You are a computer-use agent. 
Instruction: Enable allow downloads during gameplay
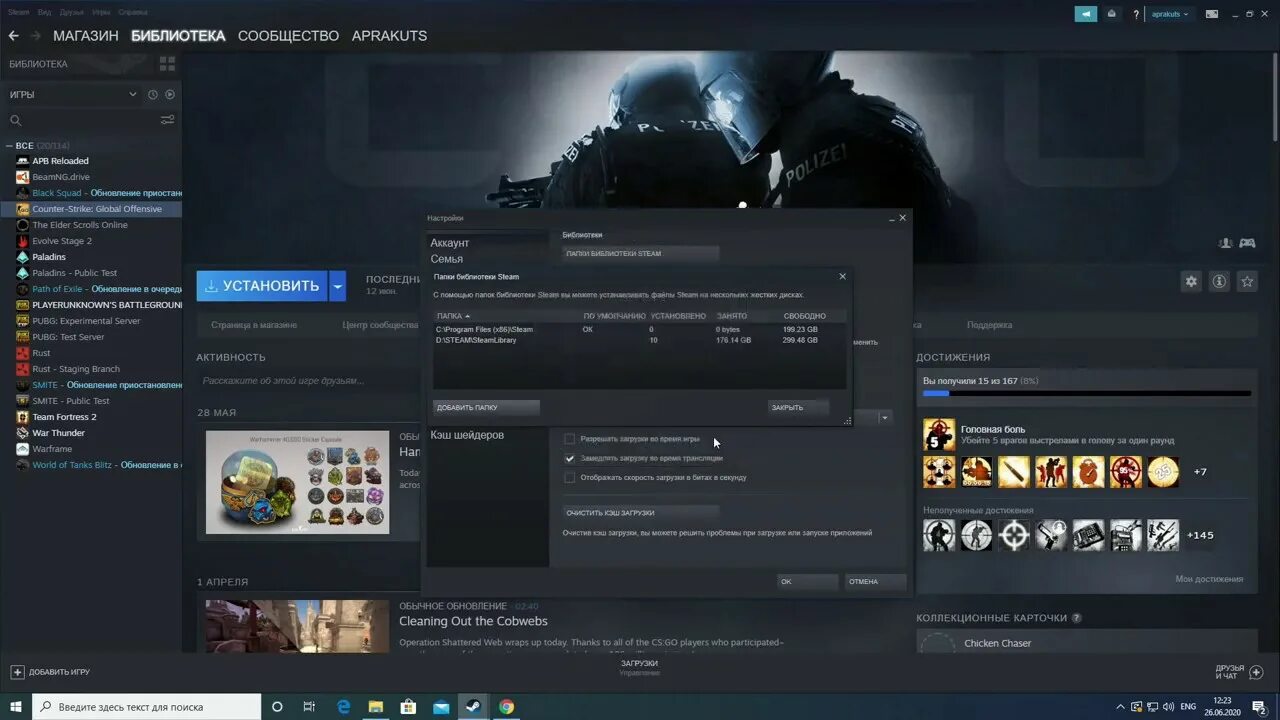click(570, 439)
